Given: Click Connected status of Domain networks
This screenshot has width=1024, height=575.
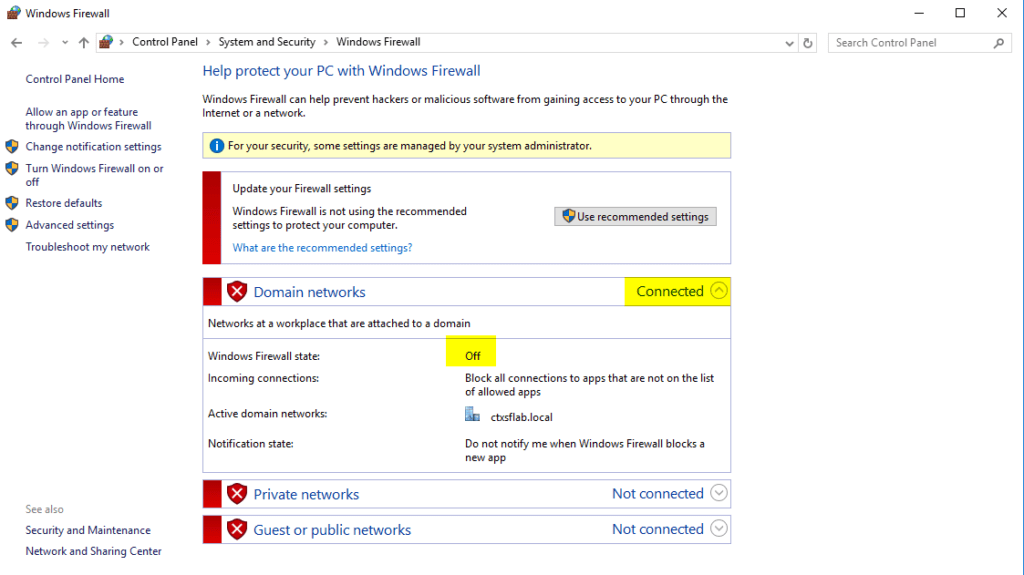Looking at the screenshot, I should point(669,291).
